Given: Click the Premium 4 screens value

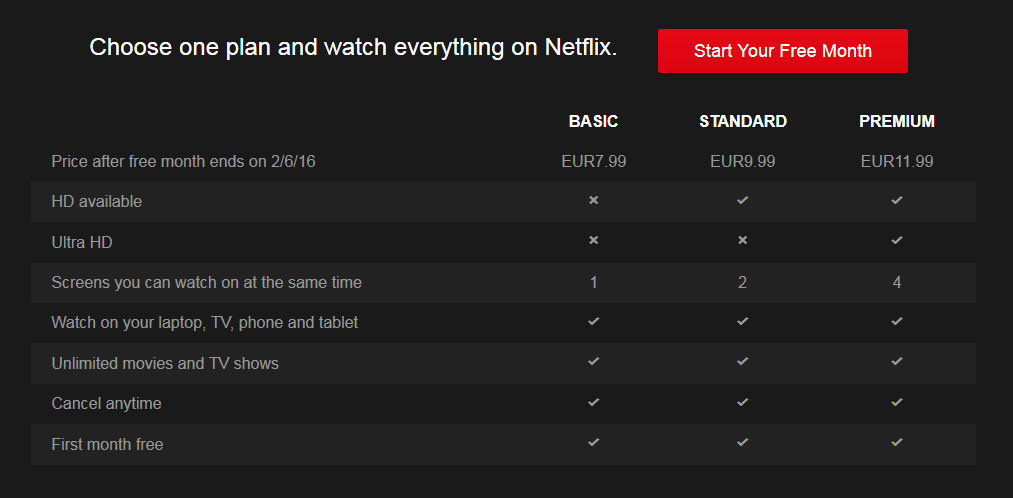Looking at the screenshot, I should click(x=897, y=282).
